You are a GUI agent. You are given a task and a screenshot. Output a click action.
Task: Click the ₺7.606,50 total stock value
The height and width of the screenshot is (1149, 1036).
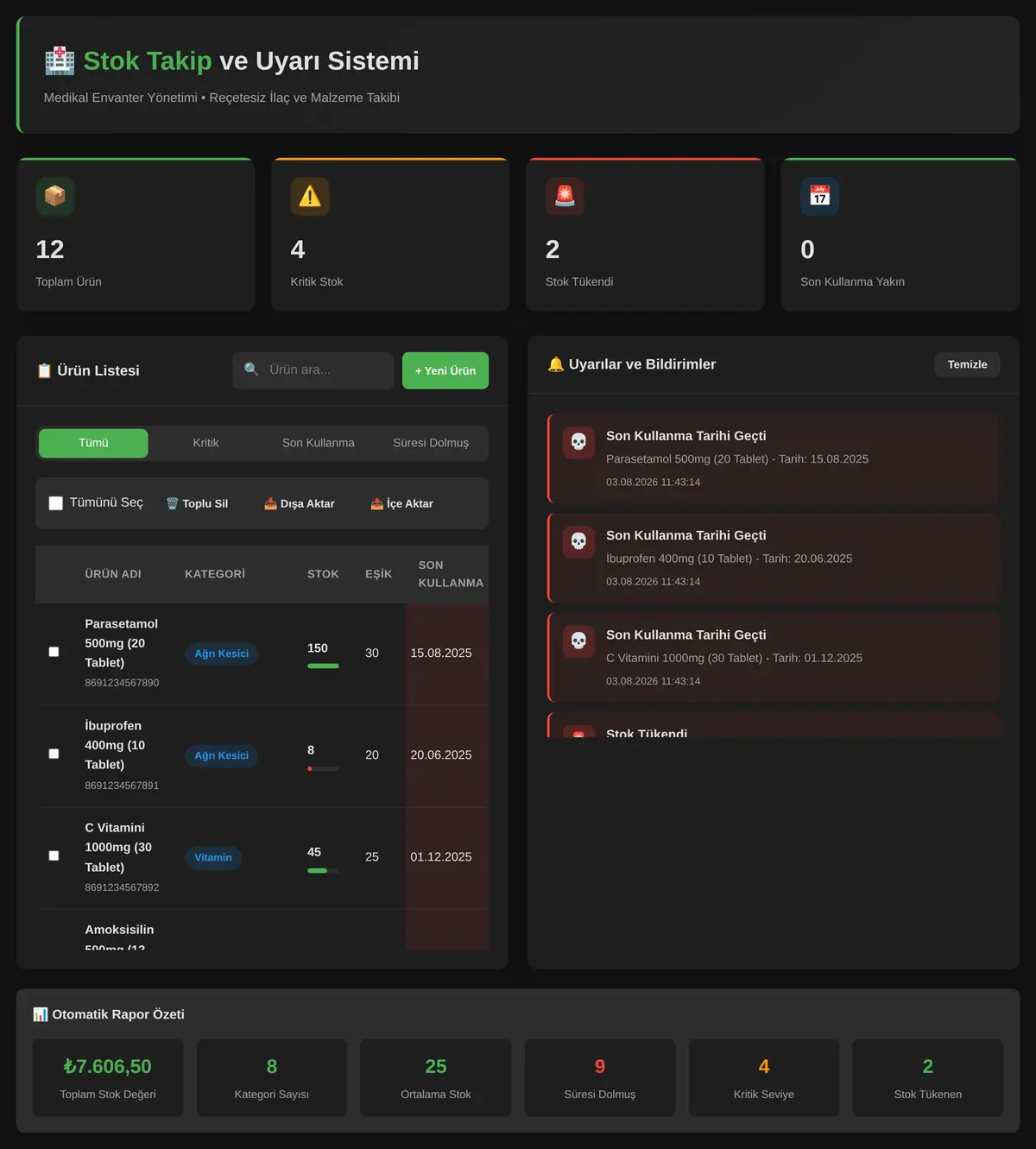point(108,1067)
